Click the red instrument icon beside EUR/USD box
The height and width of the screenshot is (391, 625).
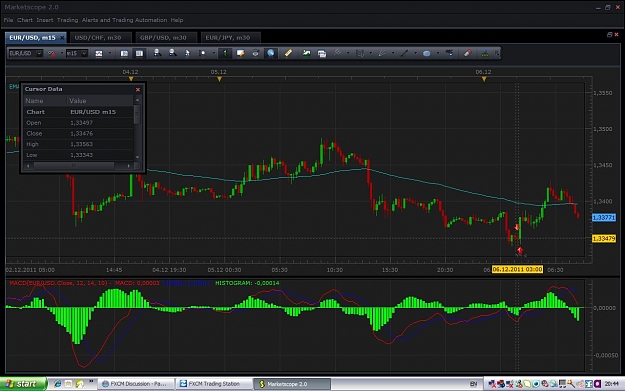(x=52, y=53)
